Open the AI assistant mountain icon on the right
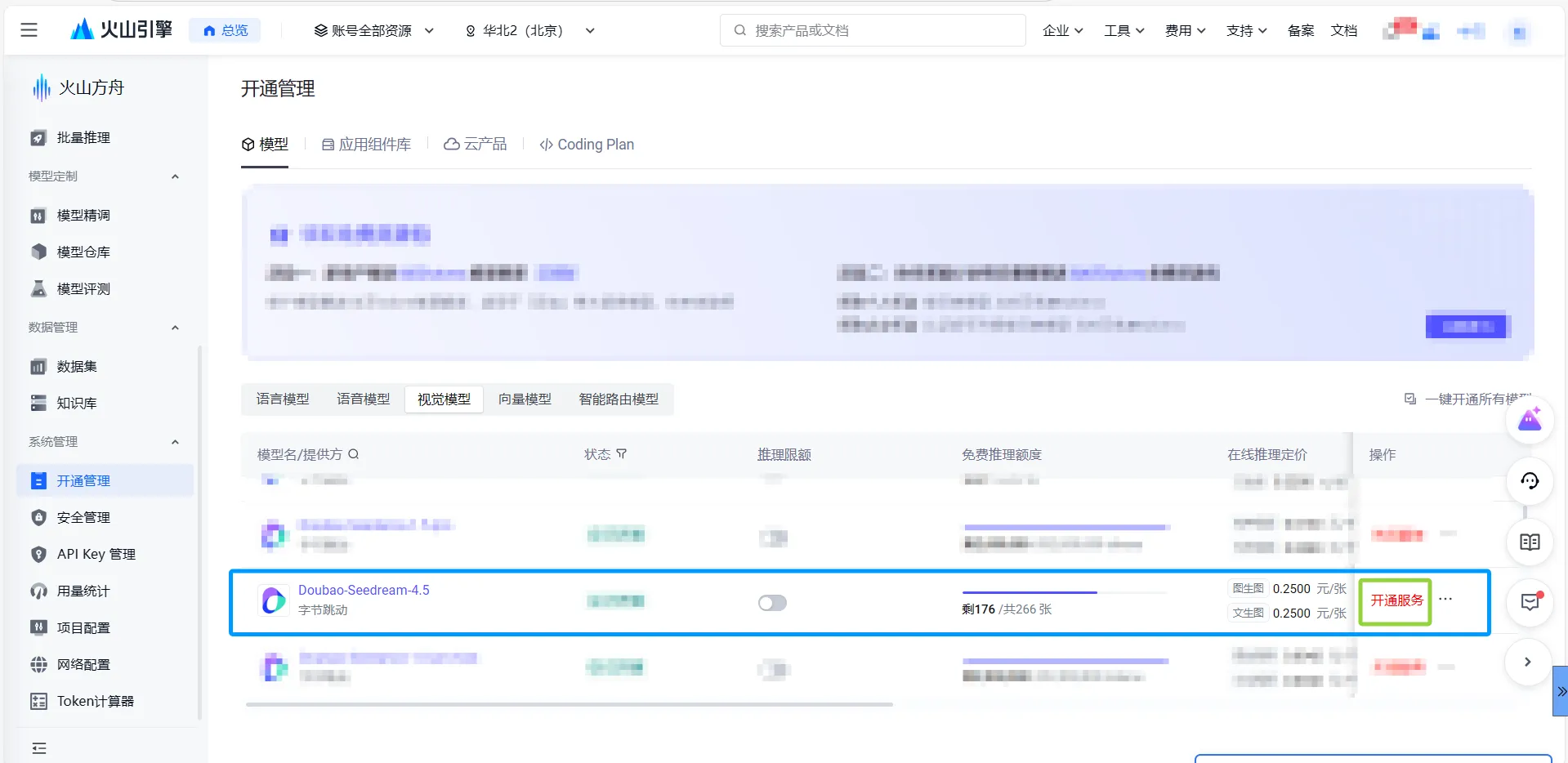1568x763 pixels. click(1530, 420)
